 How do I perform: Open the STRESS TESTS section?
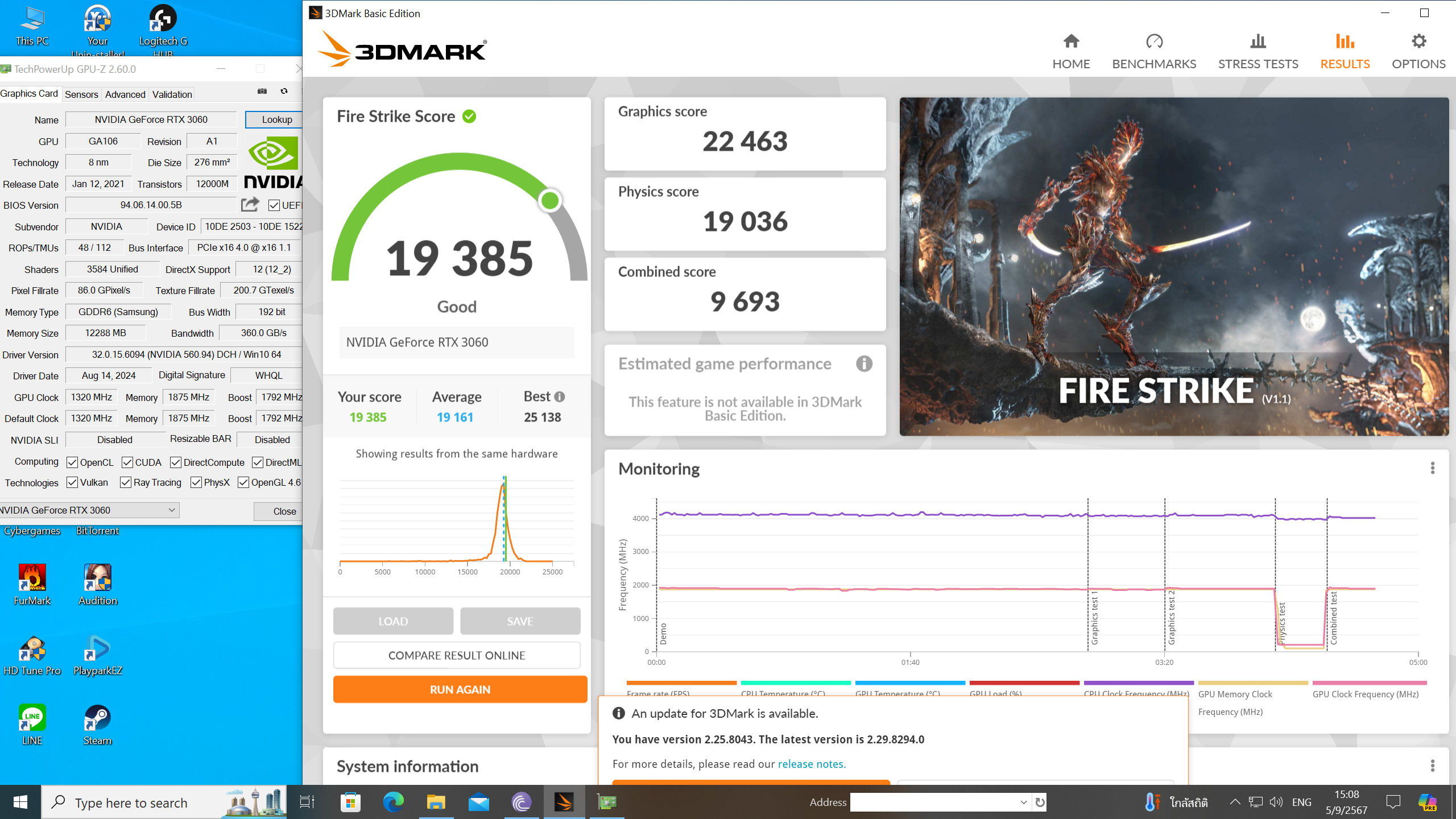click(1258, 50)
